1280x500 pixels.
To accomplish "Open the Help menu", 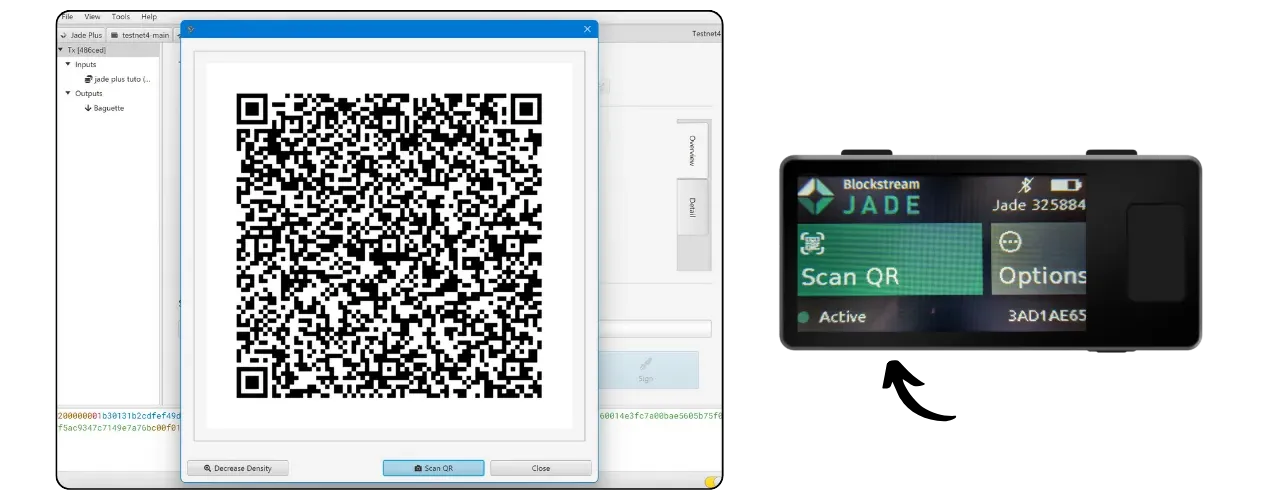I will [x=149, y=17].
